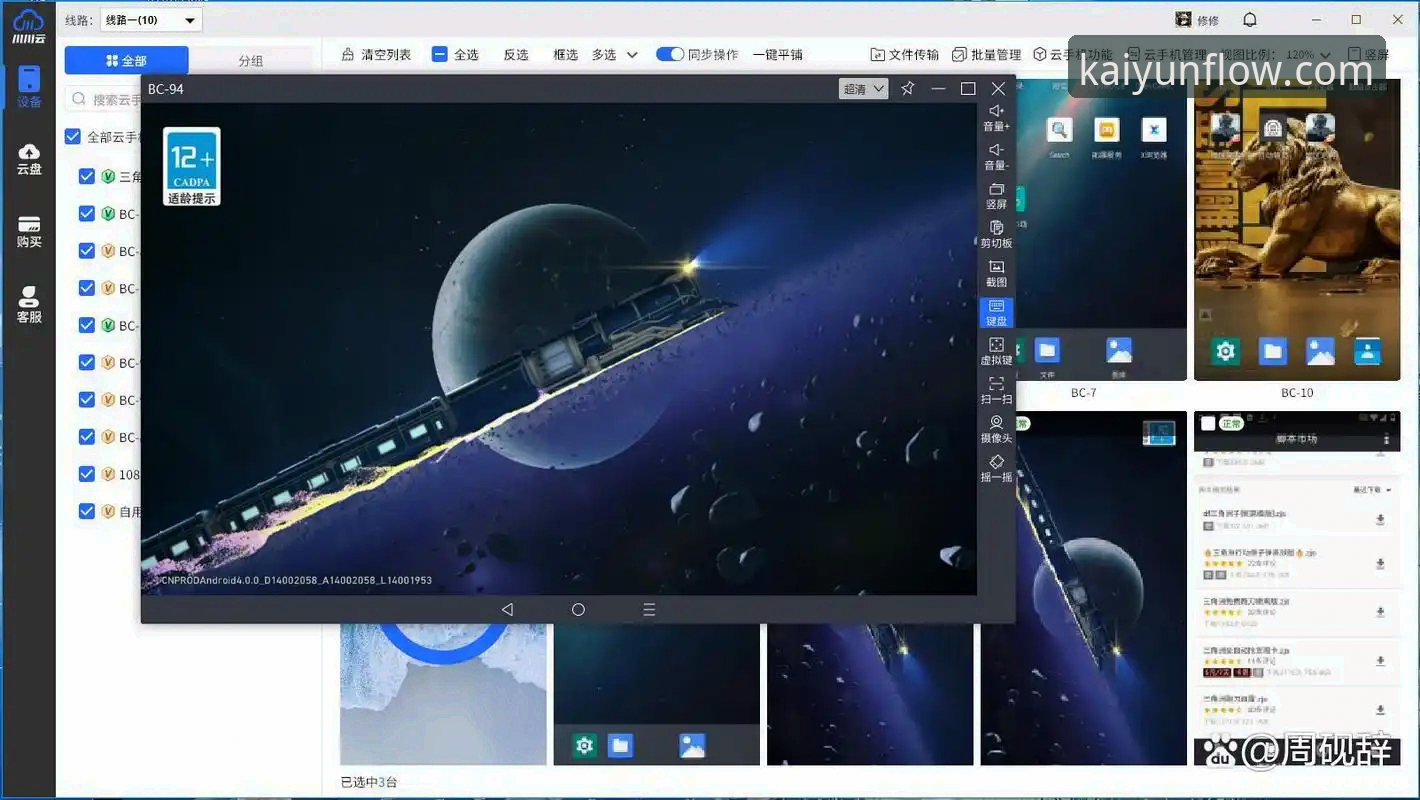Click the 反选 invert selection button
Screen dimensions: 1420x800
(516, 54)
